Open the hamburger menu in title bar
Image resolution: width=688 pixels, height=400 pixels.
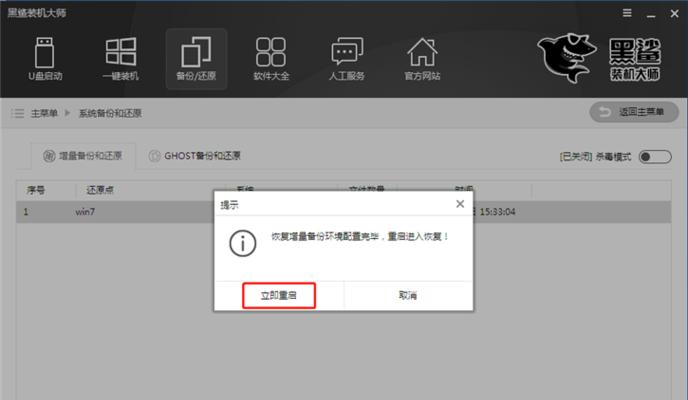627,13
